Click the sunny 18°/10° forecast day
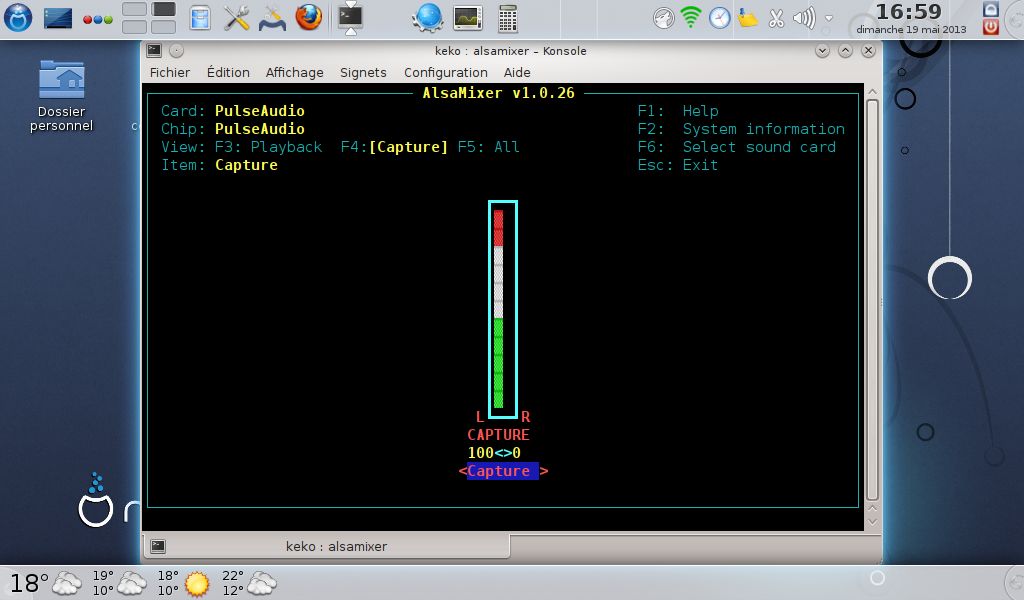The image size is (1024, 600). pyautogui.click(x=184, y=583)
